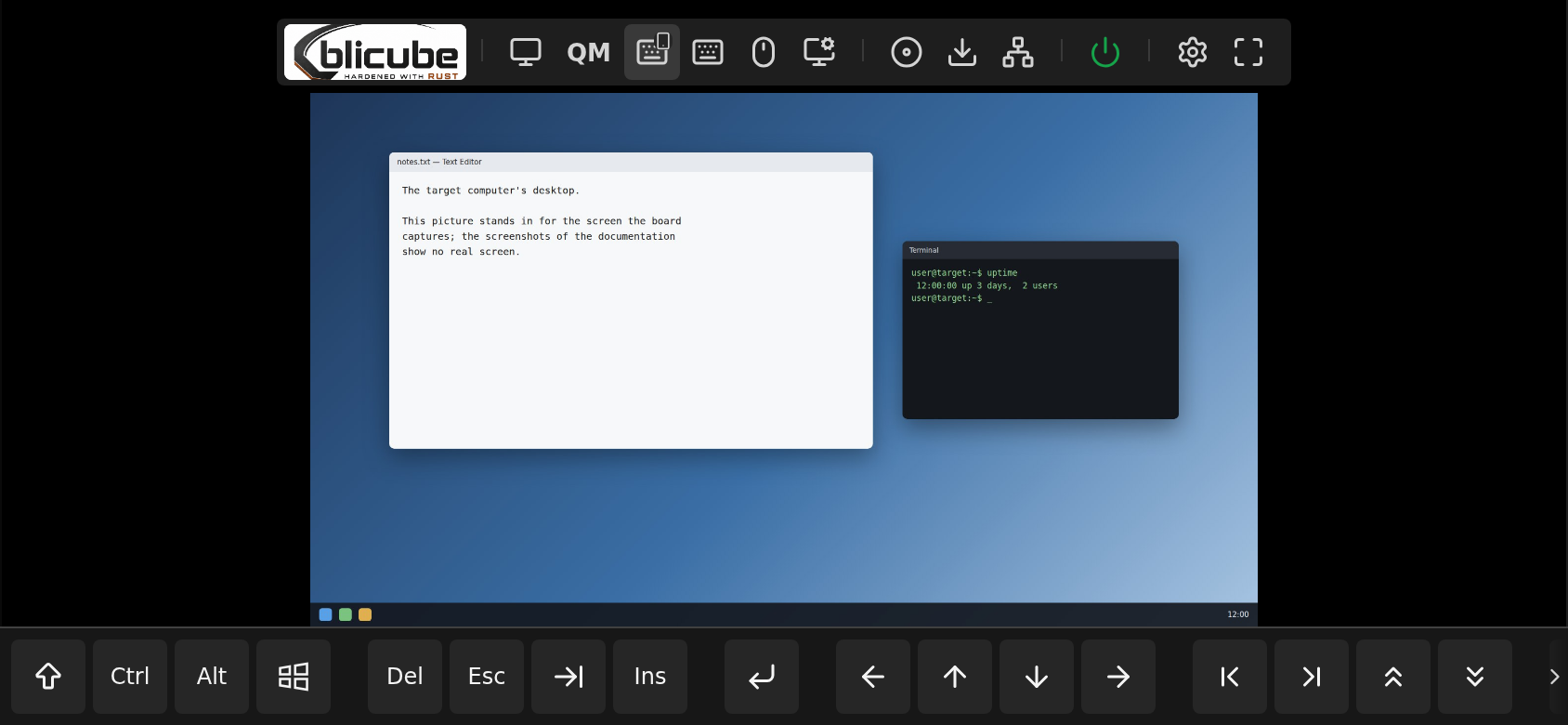The height and width of the screenshot is (725, 1568).
Task: Toggle the Alt modifier key
Action: (212, 677)
